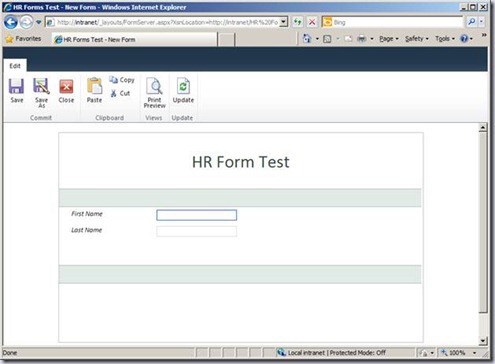This screenshot has height=364, width=495.
Task: Click the search magnifier button
Action: pyautogui.click(x=471, y=22)
